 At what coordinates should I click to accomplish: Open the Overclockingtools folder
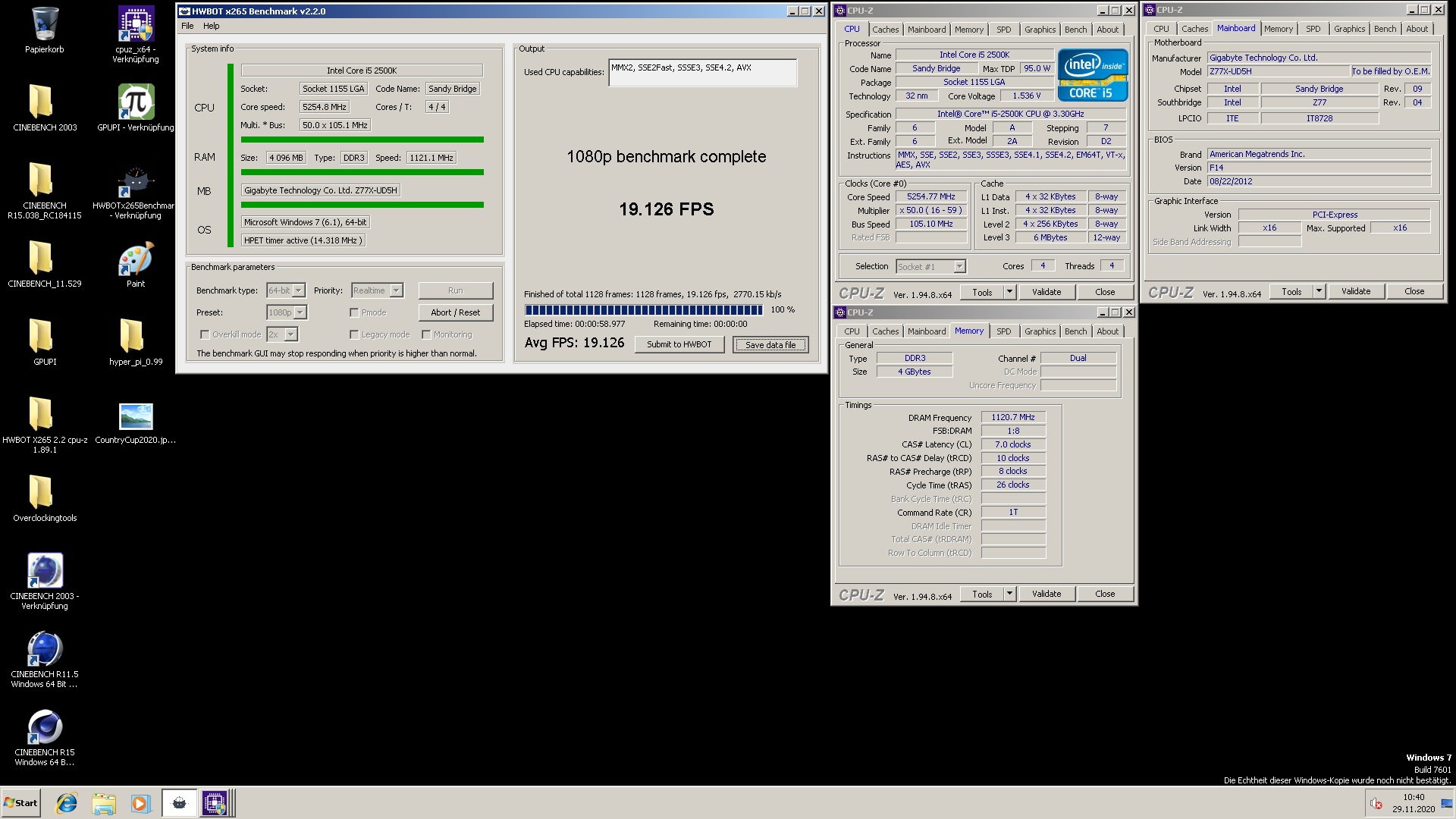[x=41, y=492]
